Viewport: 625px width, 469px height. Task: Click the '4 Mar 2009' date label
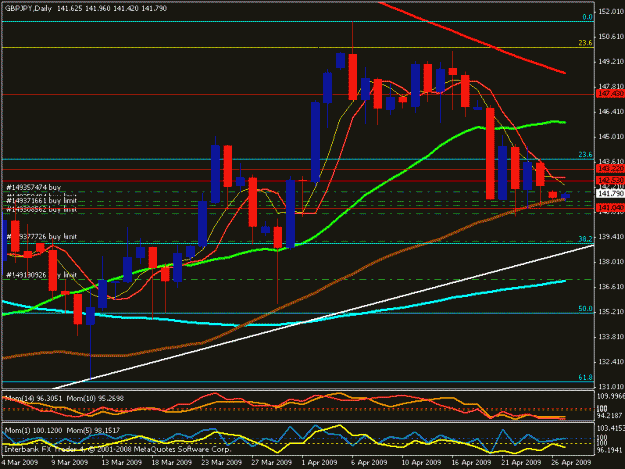point(20,462)
